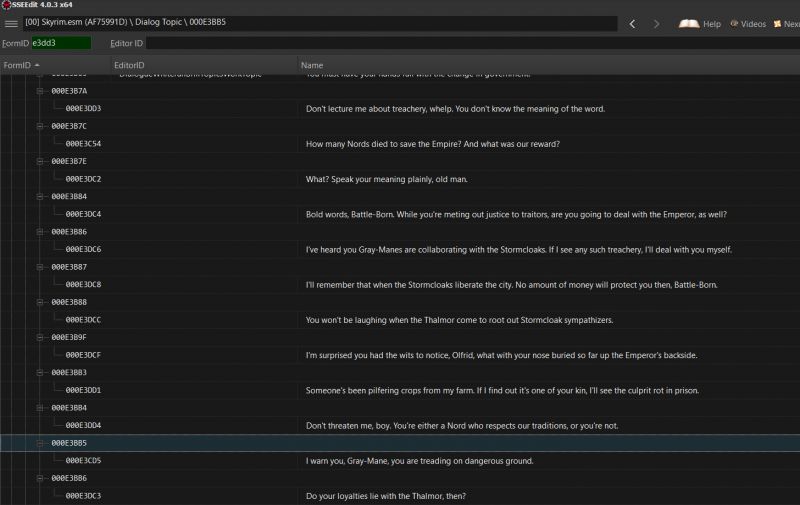The width and height of the screenshot is (800, 505).
Task: Select record 000E3DCF
Action: pyautogui.click(x=83, y=355)
